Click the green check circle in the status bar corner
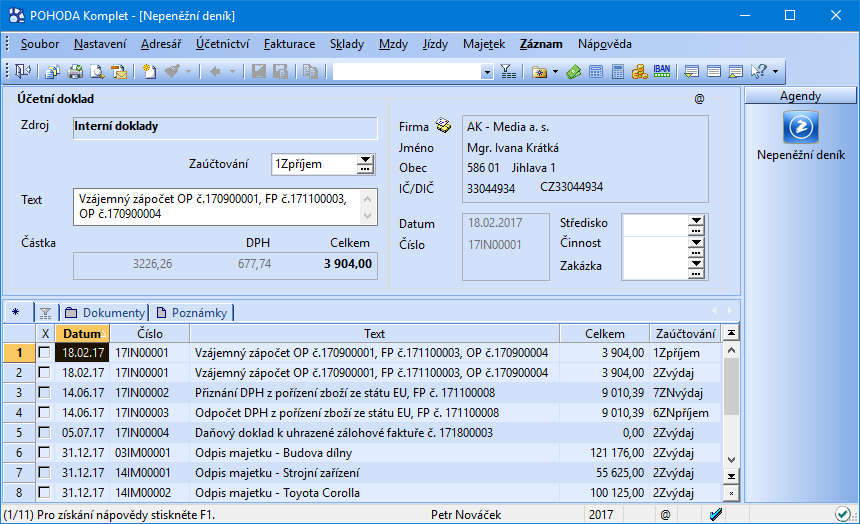This screenshot has width=860, height=524. pyautogui.click(x=842, y=515)
